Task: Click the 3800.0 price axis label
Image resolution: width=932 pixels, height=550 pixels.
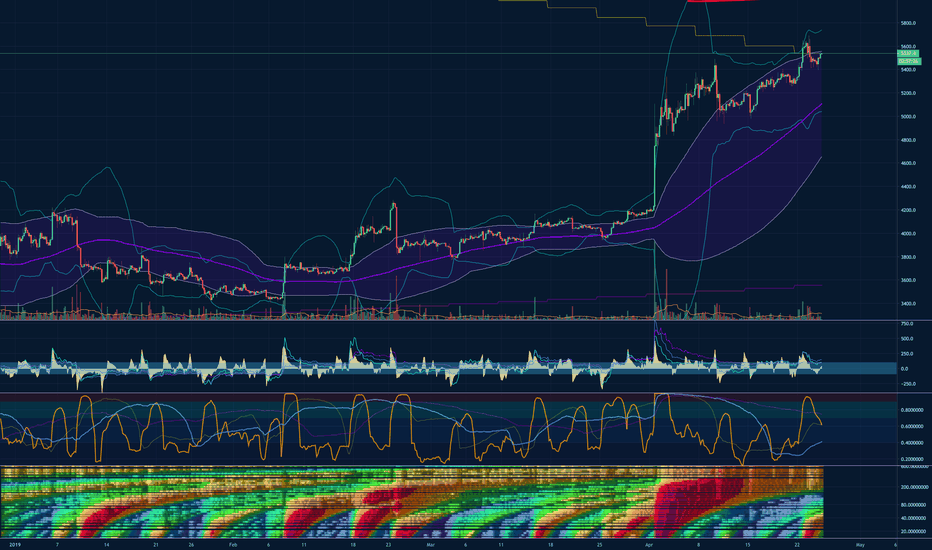Action: (908, 257)
